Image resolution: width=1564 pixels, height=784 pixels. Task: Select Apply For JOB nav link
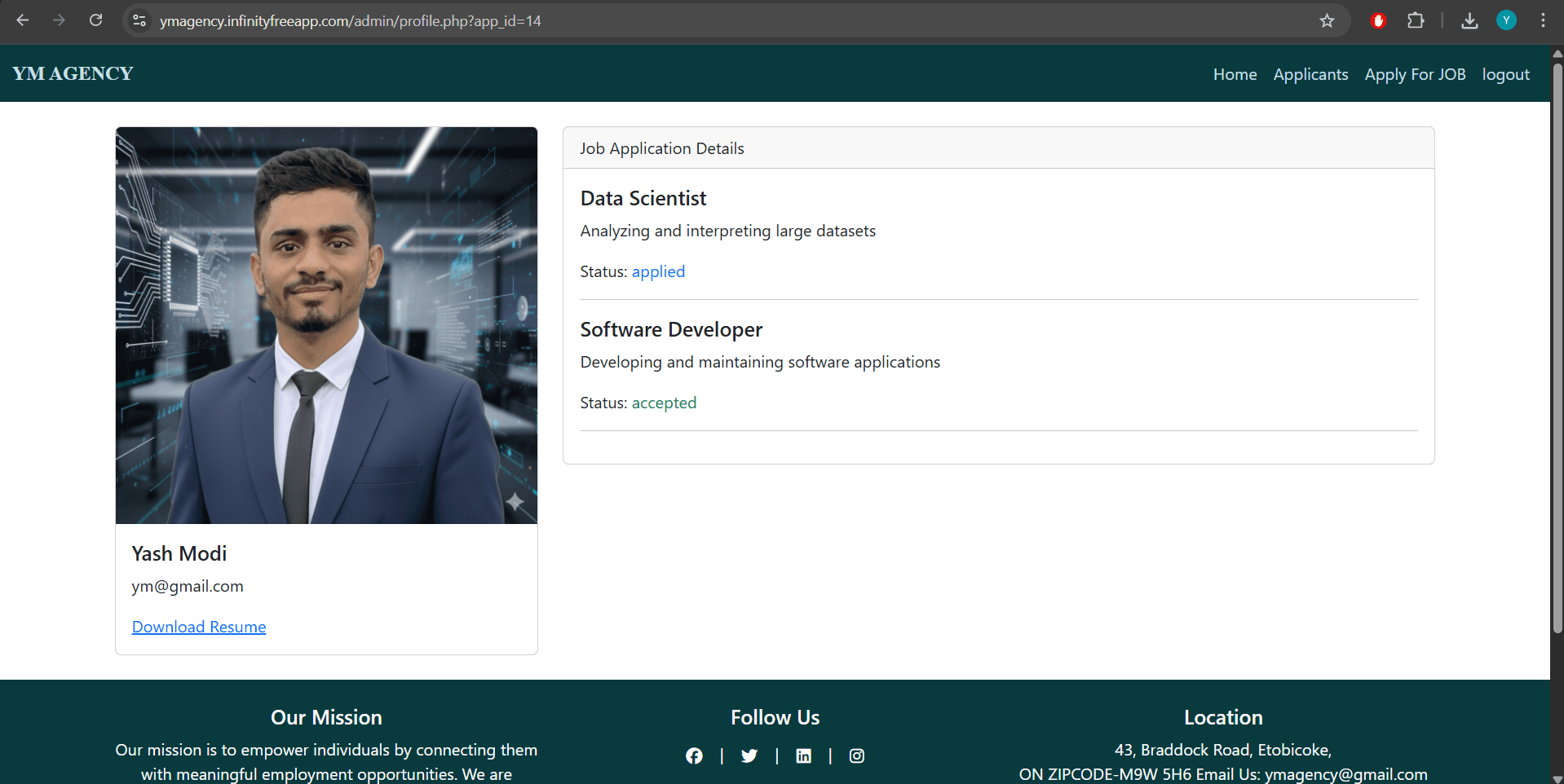click(x=1415, y=74)
